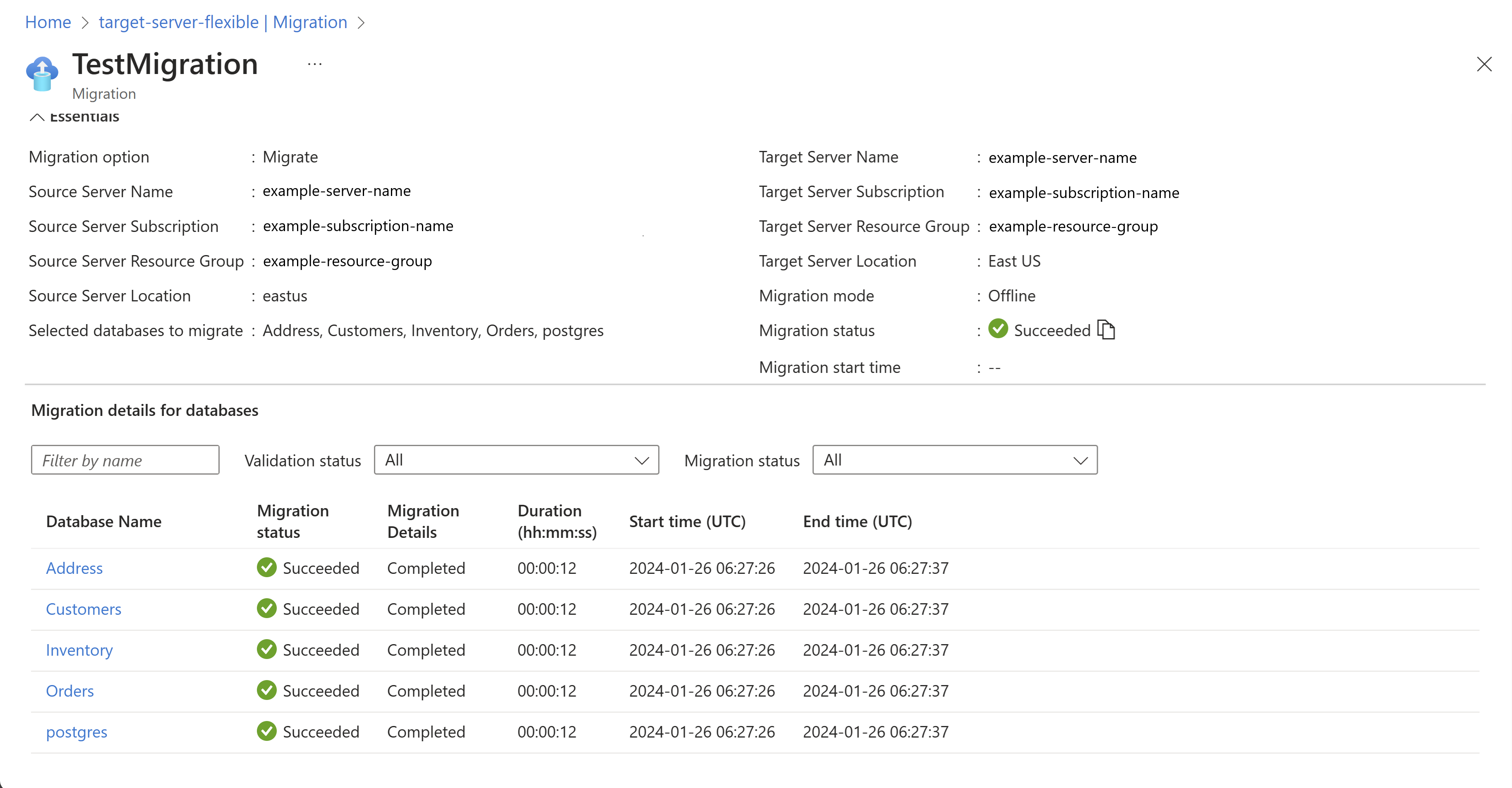Click the TestMigration cloud upload icon
This screenshot has width=1512, height=788.
(x=42, y=74)
